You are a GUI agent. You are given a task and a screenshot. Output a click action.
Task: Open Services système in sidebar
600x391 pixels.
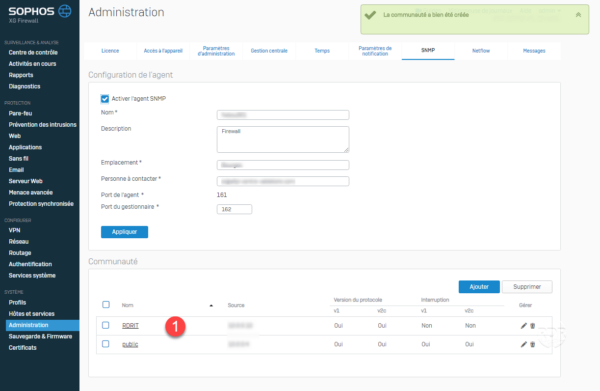pos(32,275)
